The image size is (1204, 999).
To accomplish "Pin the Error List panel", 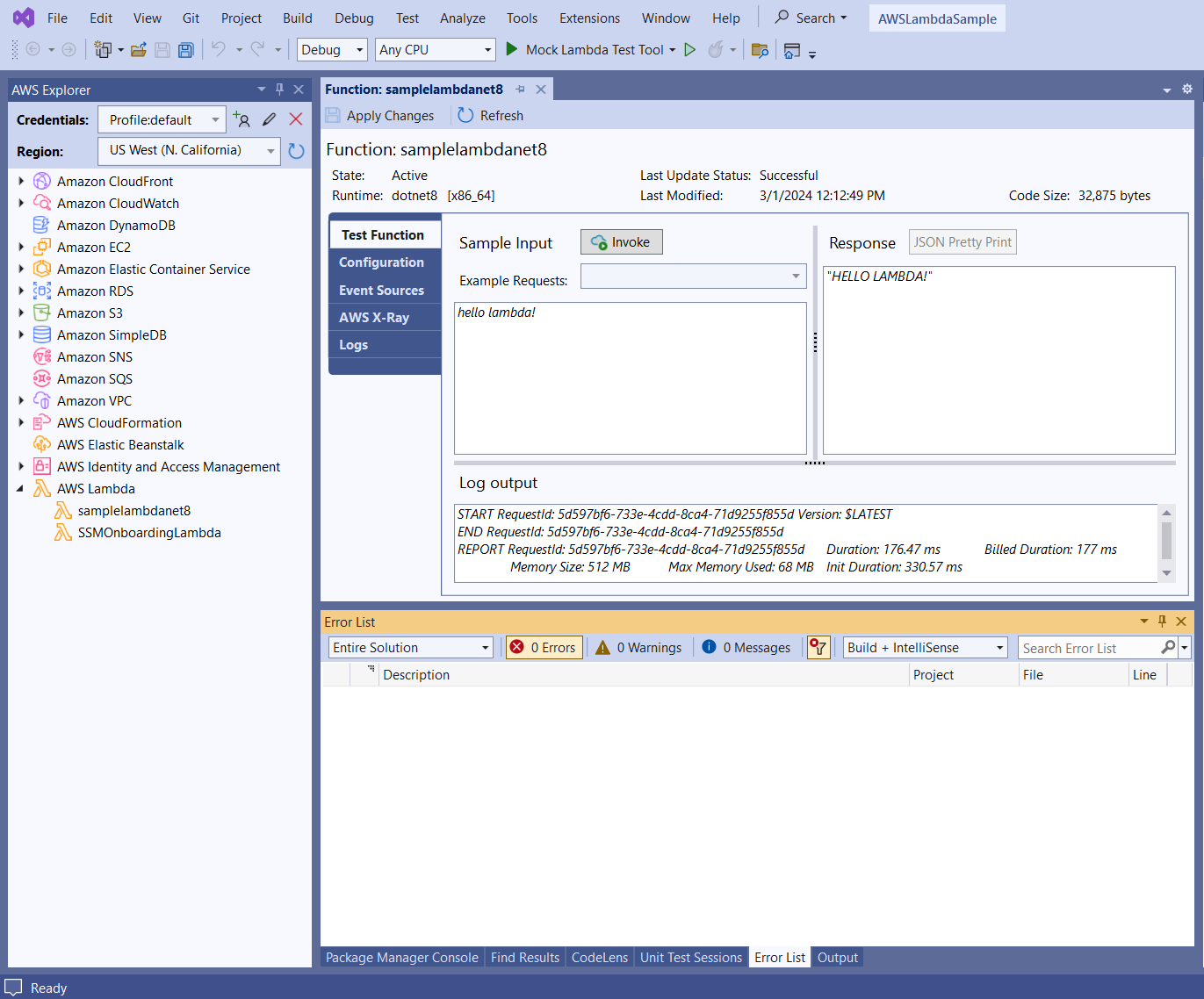I will coord(1161,621).
